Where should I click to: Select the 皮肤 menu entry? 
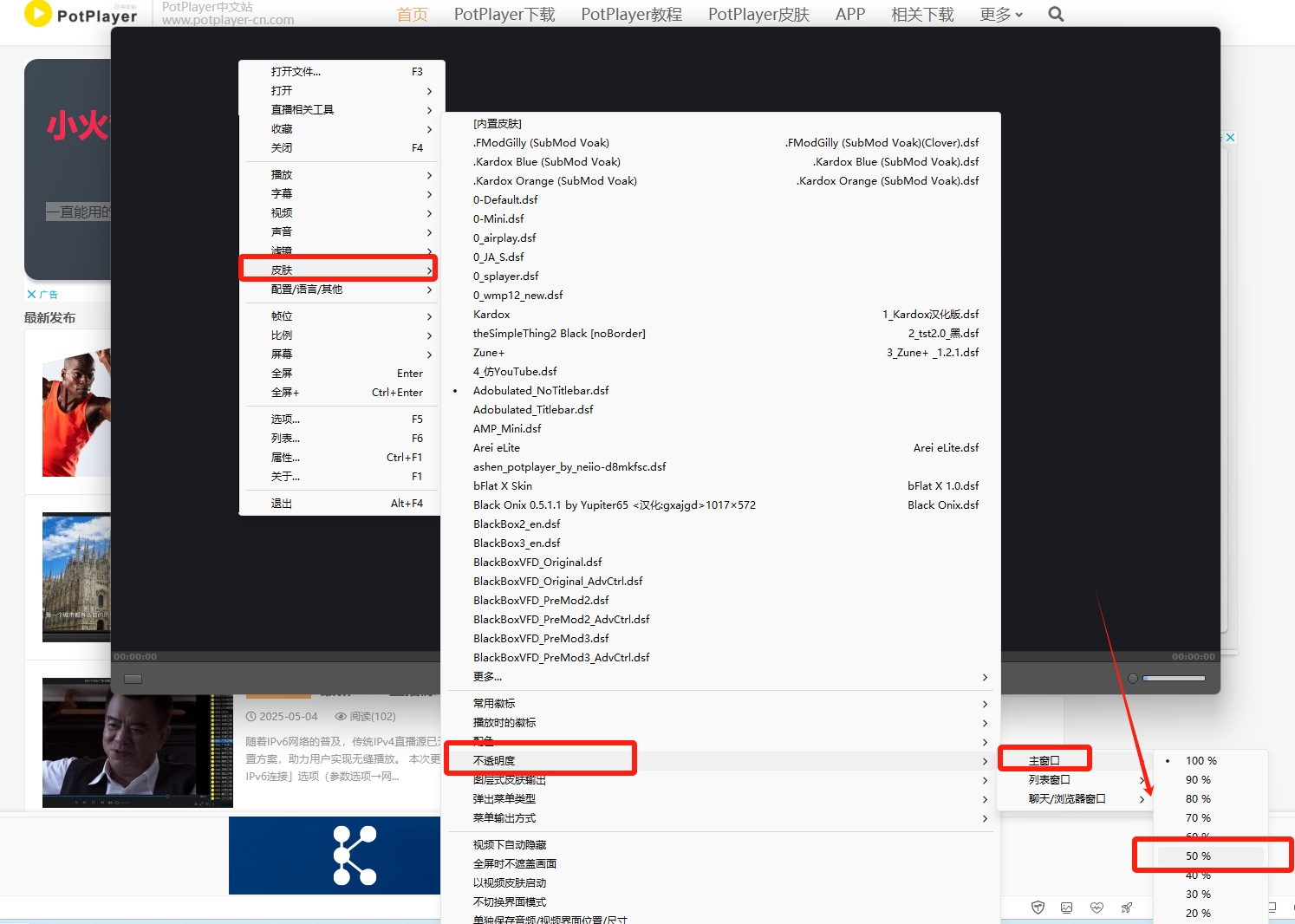coord(340,270)
